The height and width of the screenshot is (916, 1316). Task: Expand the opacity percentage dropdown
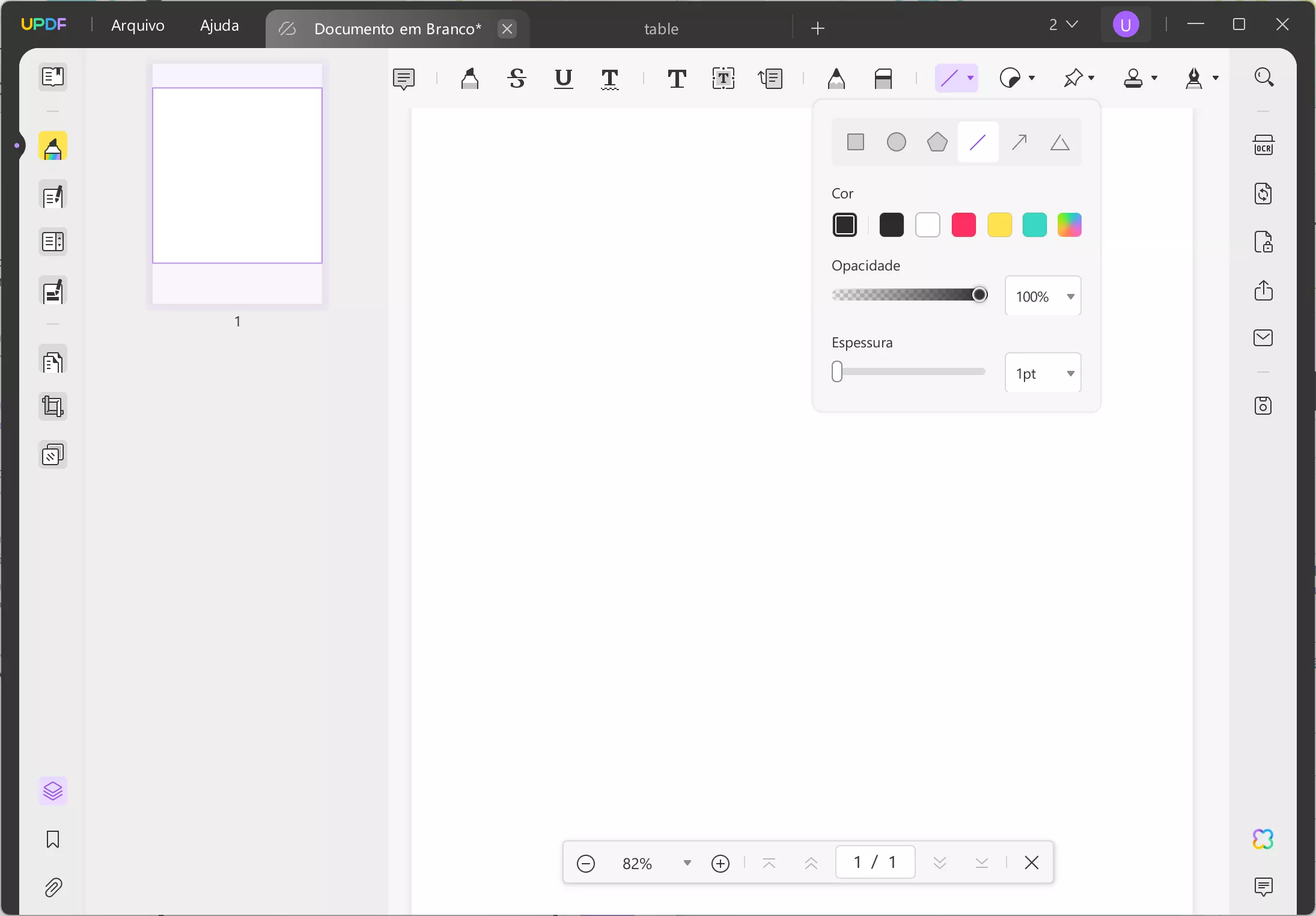coord(1070,295)
